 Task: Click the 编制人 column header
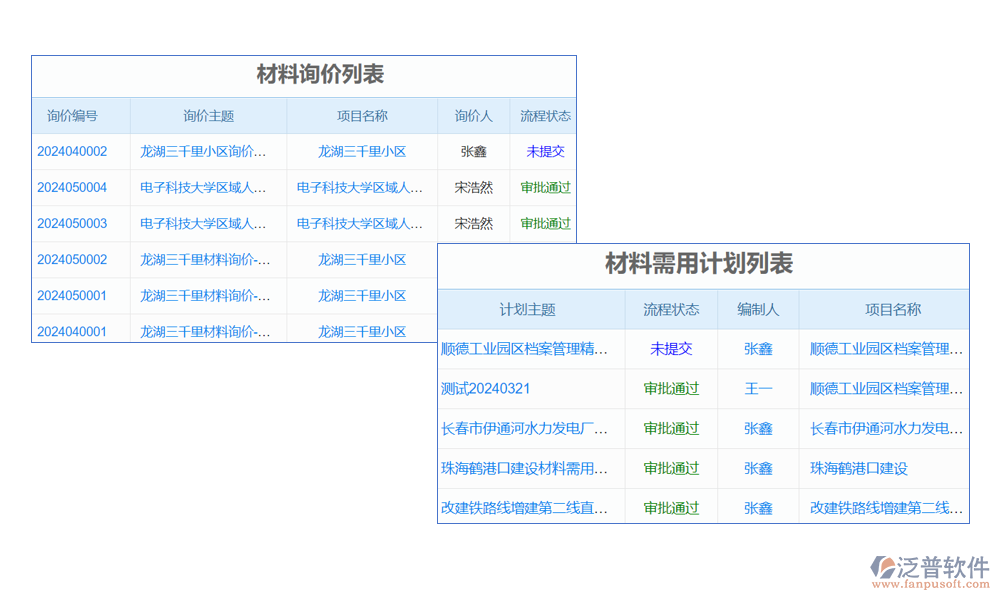758,310
